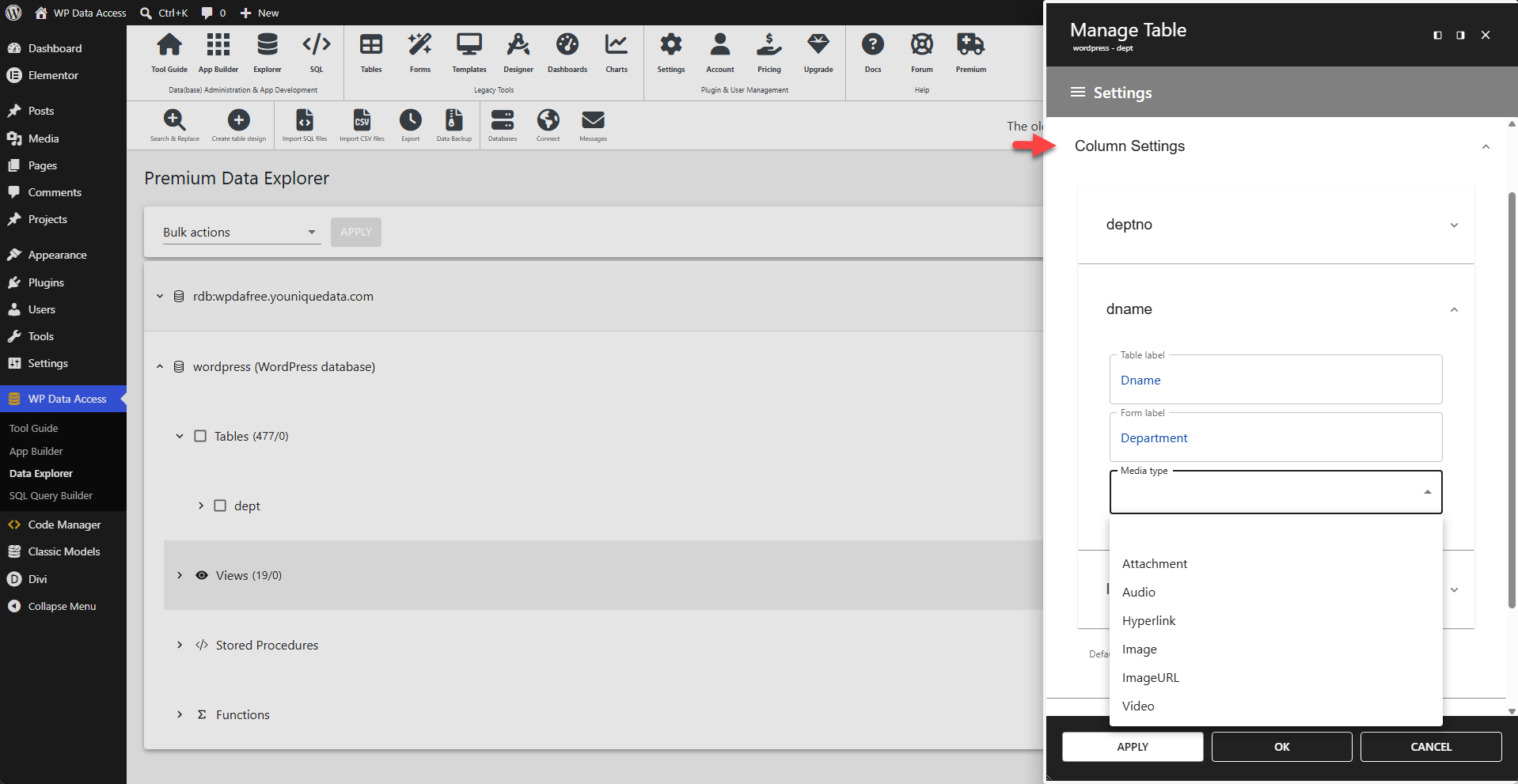Open App Builder submenu link
Screen dimensions: 1518x784
tap(36, 451)
